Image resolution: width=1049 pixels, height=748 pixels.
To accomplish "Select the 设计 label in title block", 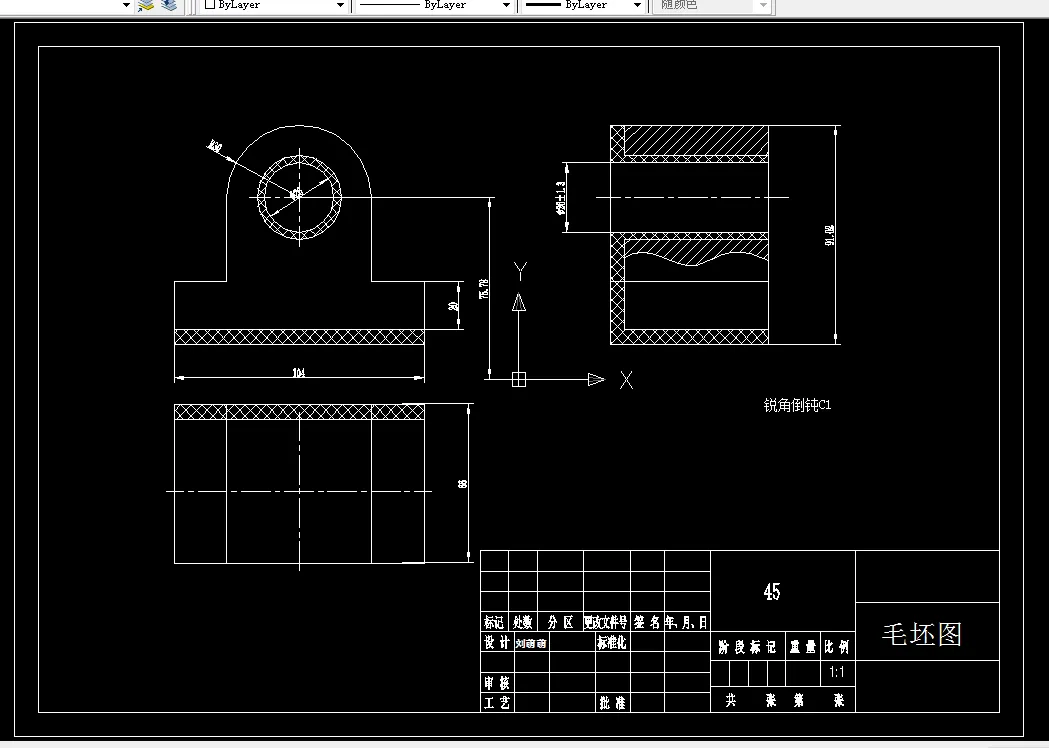I will 496,642.
